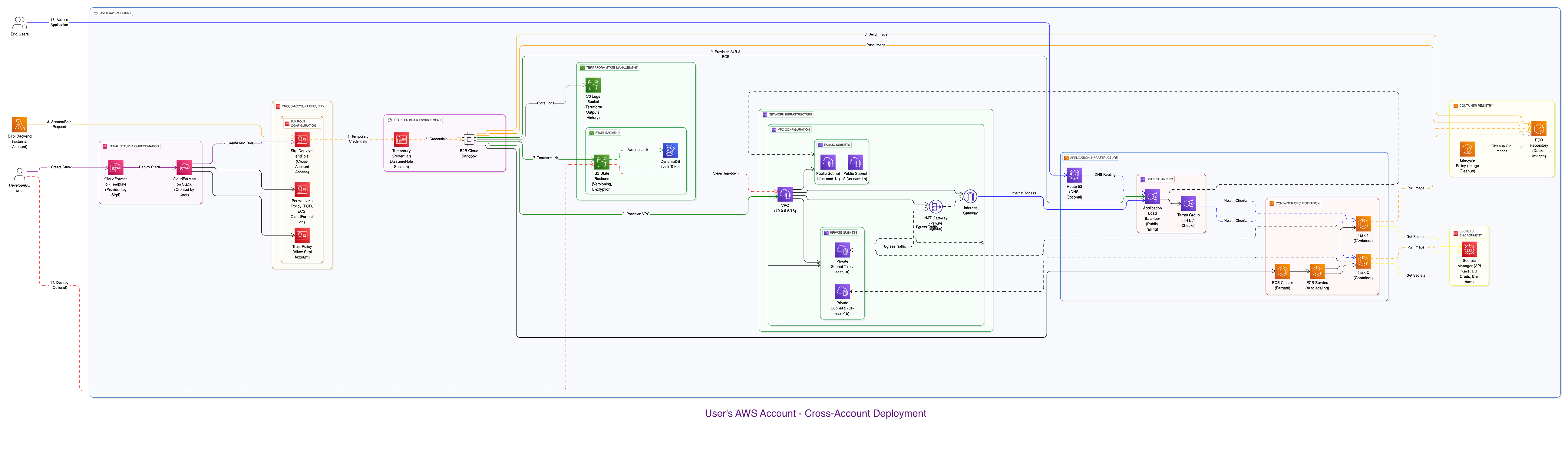Select the ECS Cluster Fargate icon
The image size is (1568, 454).
pos(1282,271)
